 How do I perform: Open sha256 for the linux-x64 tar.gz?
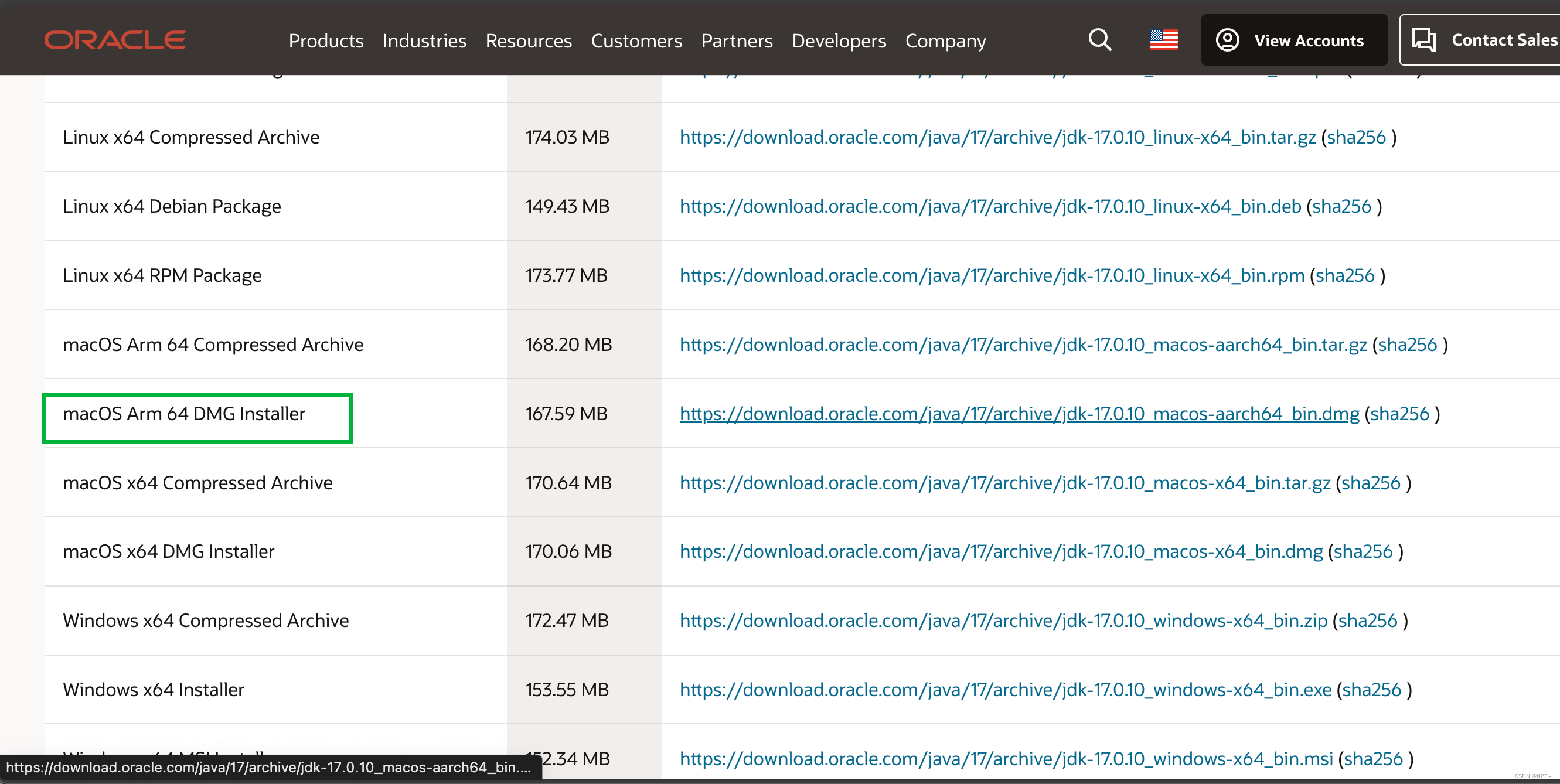(1356, 138)
